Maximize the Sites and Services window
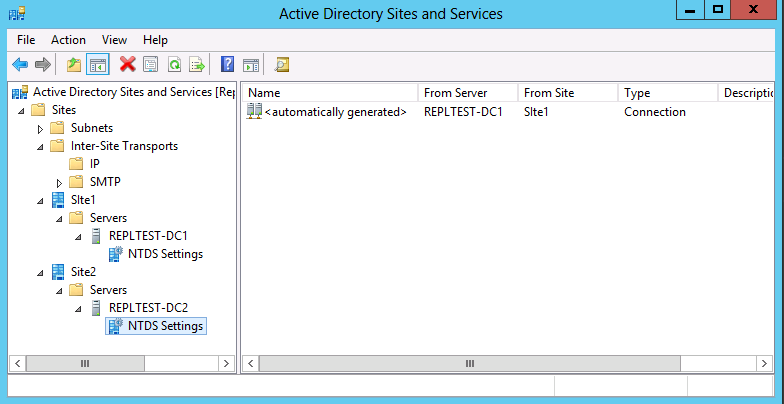784x404 pixels. click(718, 10)
